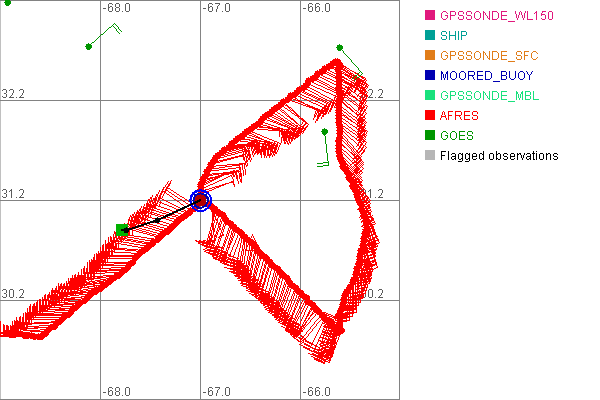
Task: Click the teal SHIP legend square
Action: click(x=429, y=36)
